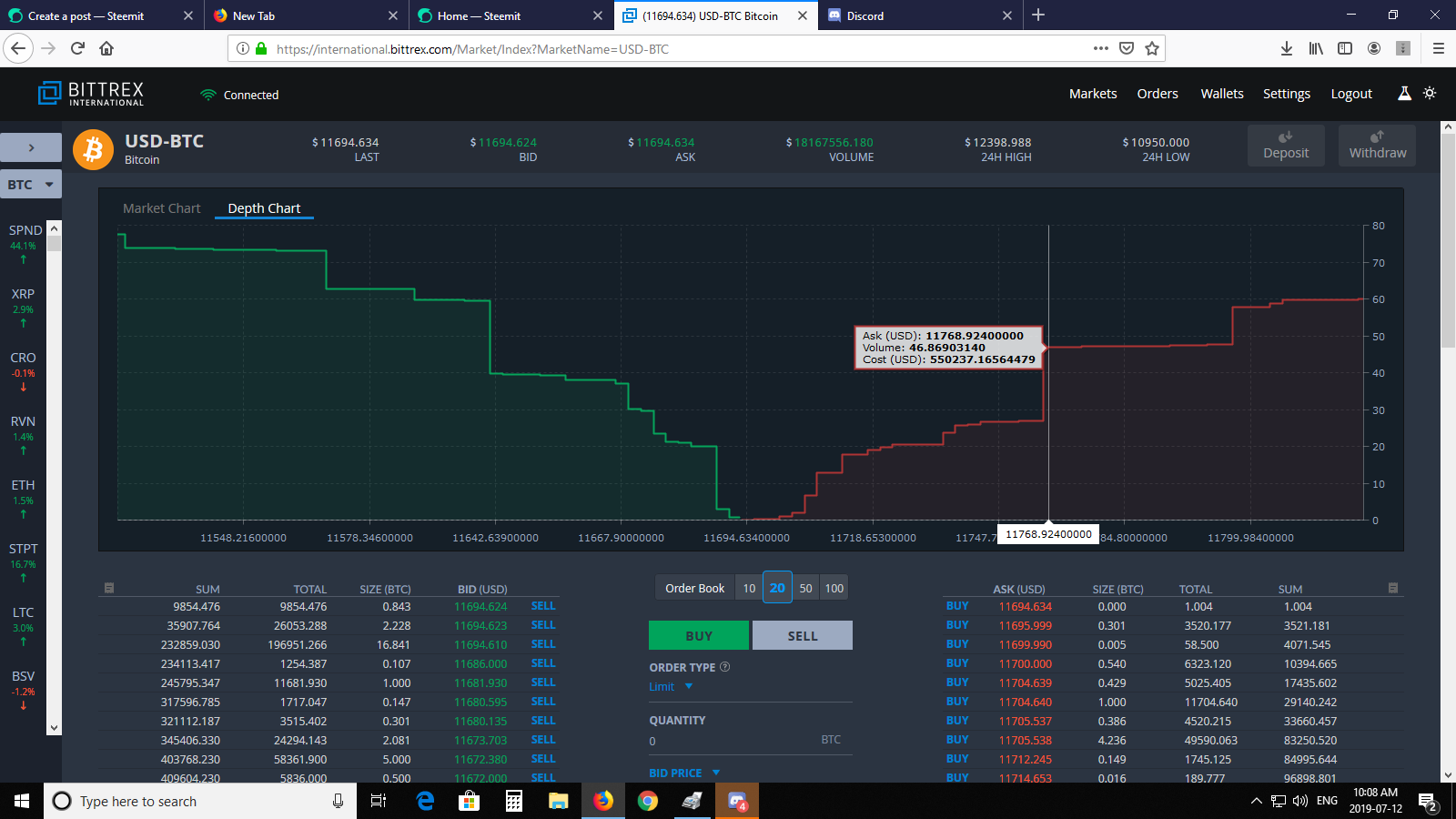Open the Firefox library icon
Image resolution: width=1456 pixels, height=819 pixels.
[1316, 48]
